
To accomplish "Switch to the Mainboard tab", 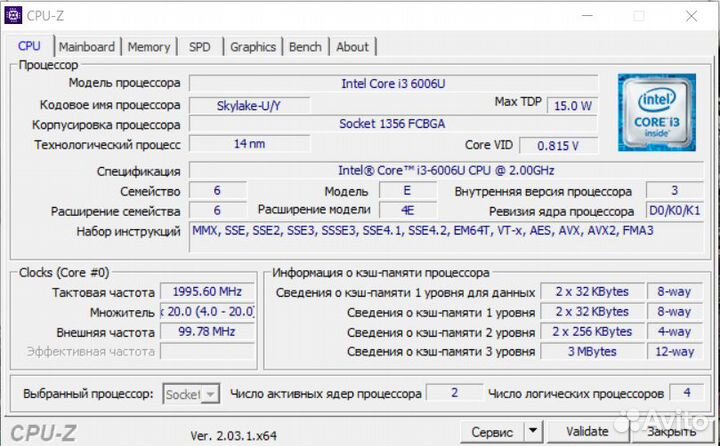I will tap(87, 47).
